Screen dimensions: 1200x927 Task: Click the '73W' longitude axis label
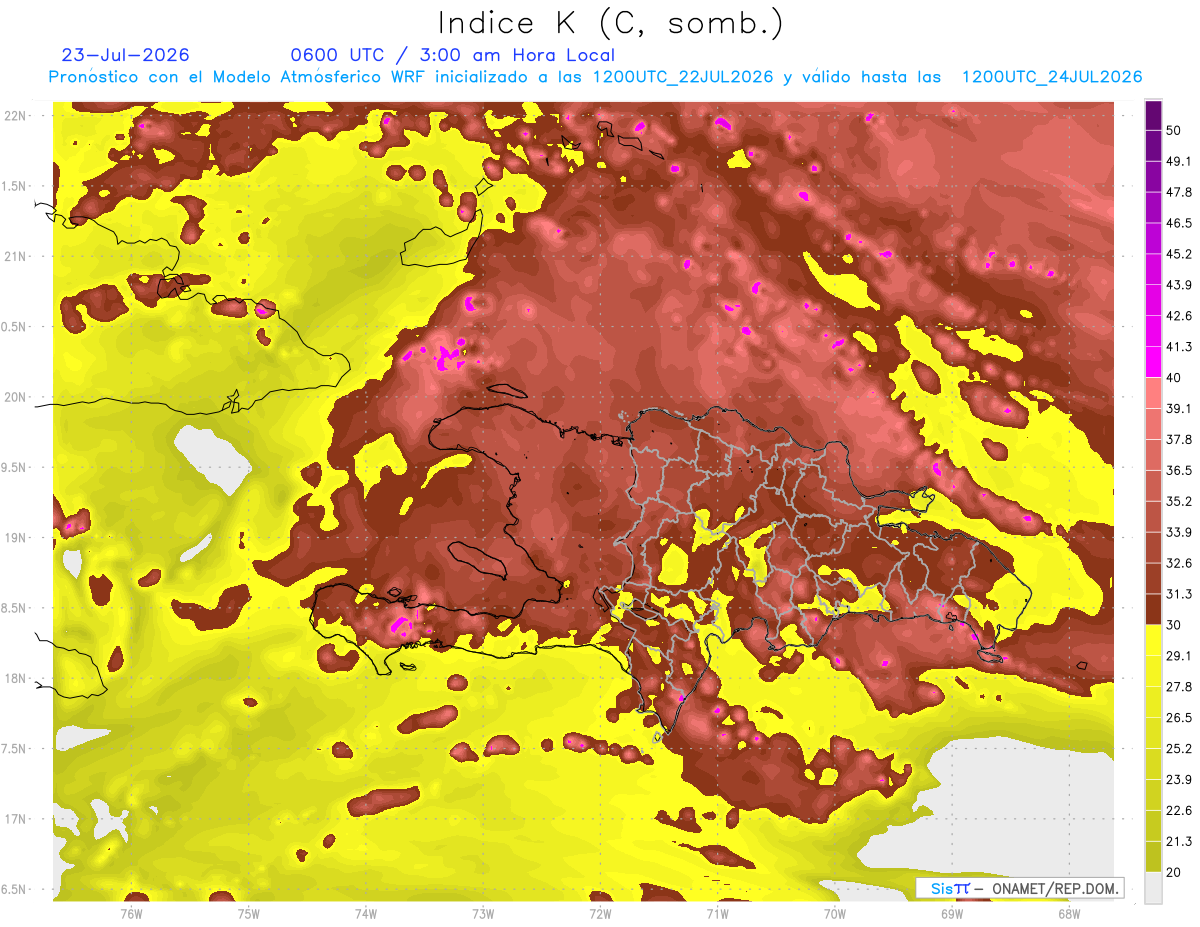pyautogui.click(x=483, y=914)
